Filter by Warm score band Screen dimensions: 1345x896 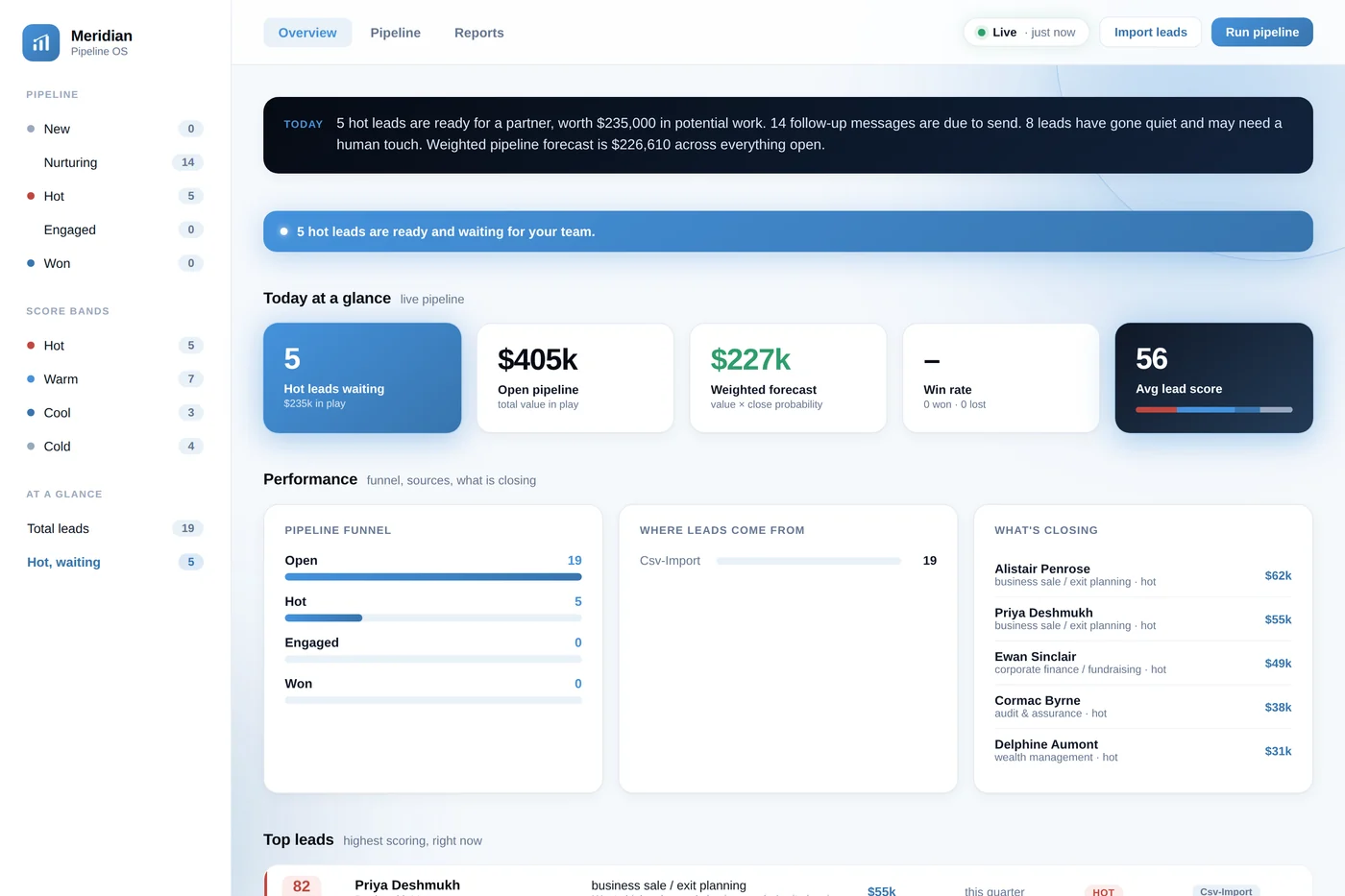115,379
